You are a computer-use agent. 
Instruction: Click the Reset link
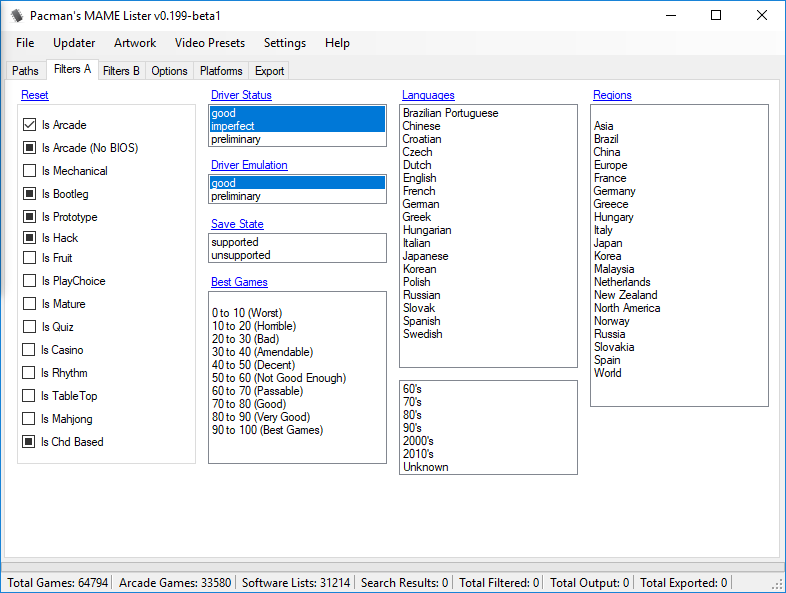(x=35, y=95)
